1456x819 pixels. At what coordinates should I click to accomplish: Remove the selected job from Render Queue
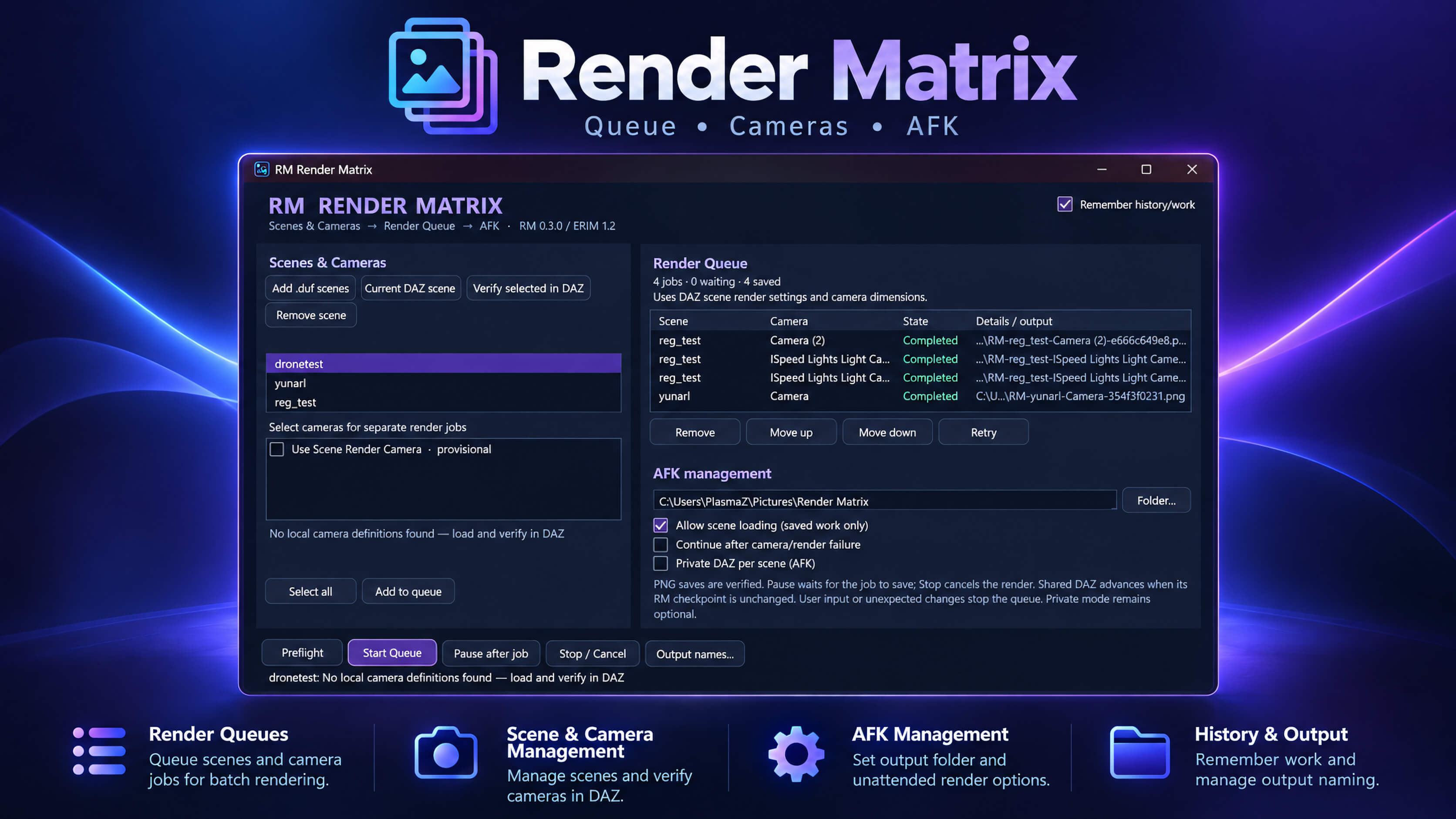[695, 432]
